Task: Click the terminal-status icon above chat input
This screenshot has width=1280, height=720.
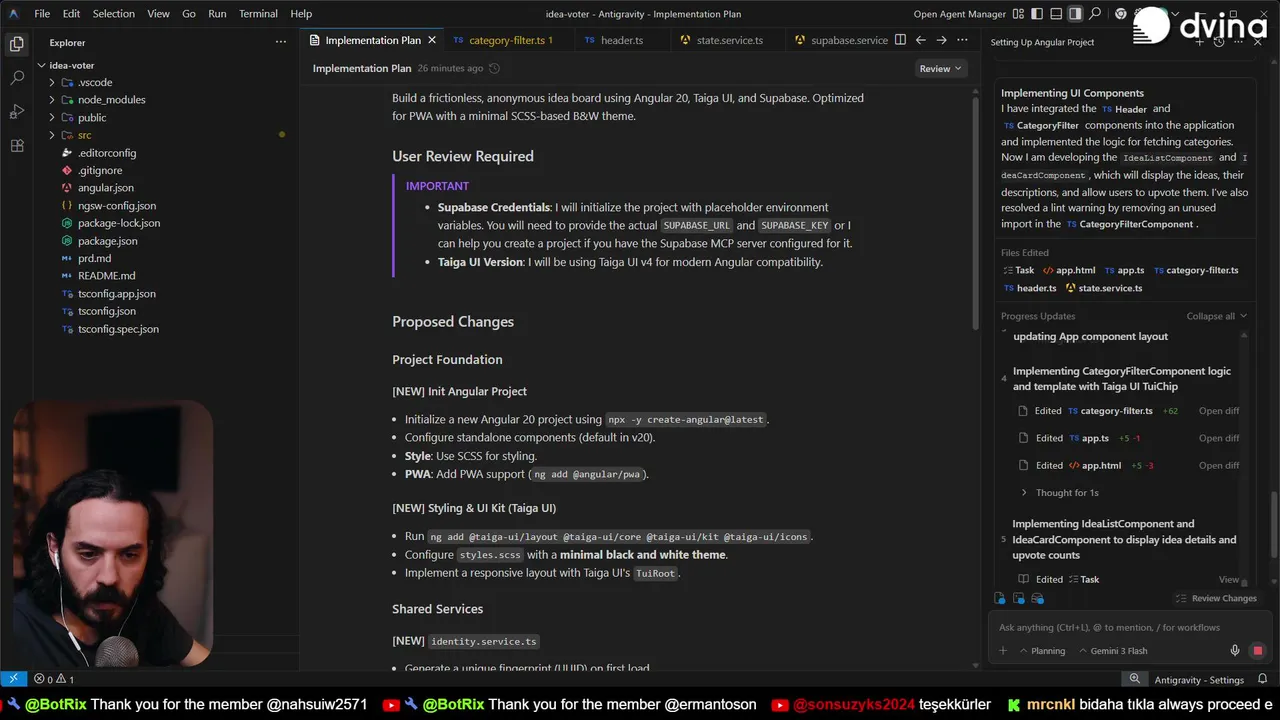Action: point(1019,598)
